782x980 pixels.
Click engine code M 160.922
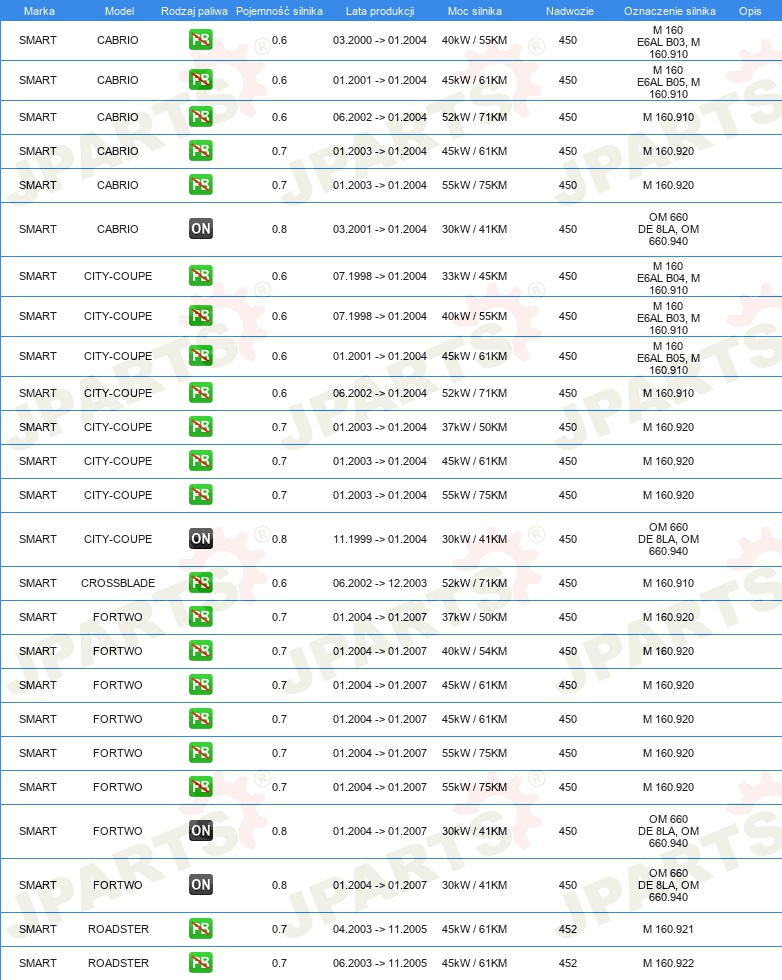668,963
